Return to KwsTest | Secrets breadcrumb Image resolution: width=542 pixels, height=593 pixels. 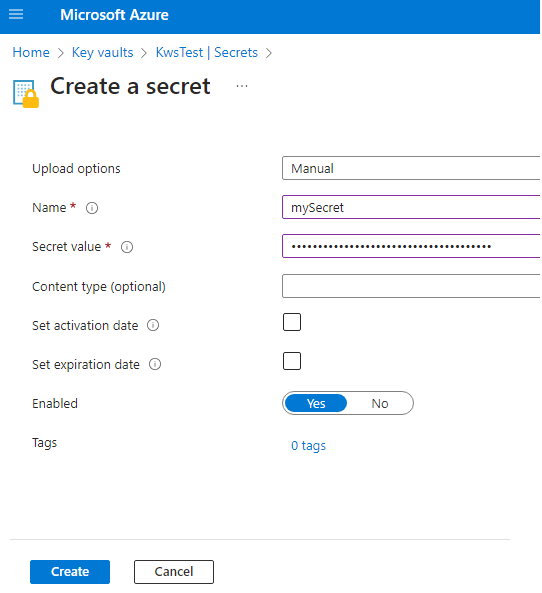tap(207, 52)
